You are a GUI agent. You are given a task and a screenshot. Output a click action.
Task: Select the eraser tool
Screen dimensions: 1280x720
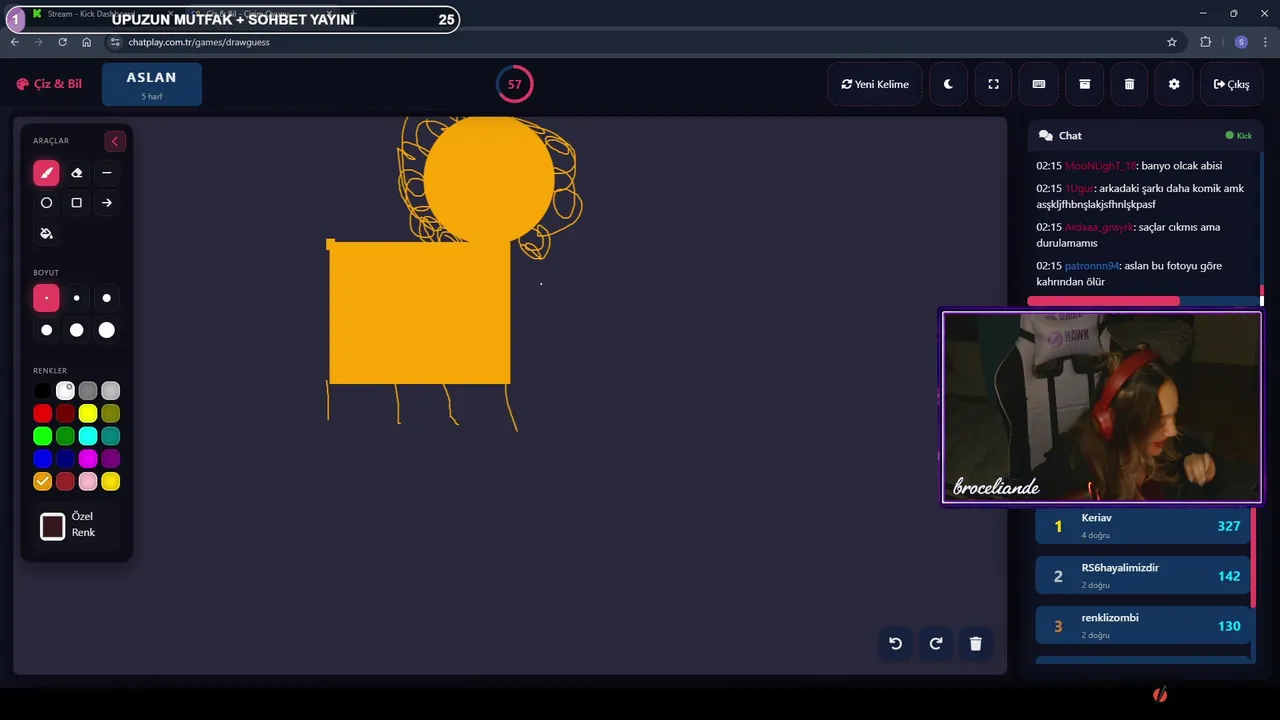coord(77,173)
